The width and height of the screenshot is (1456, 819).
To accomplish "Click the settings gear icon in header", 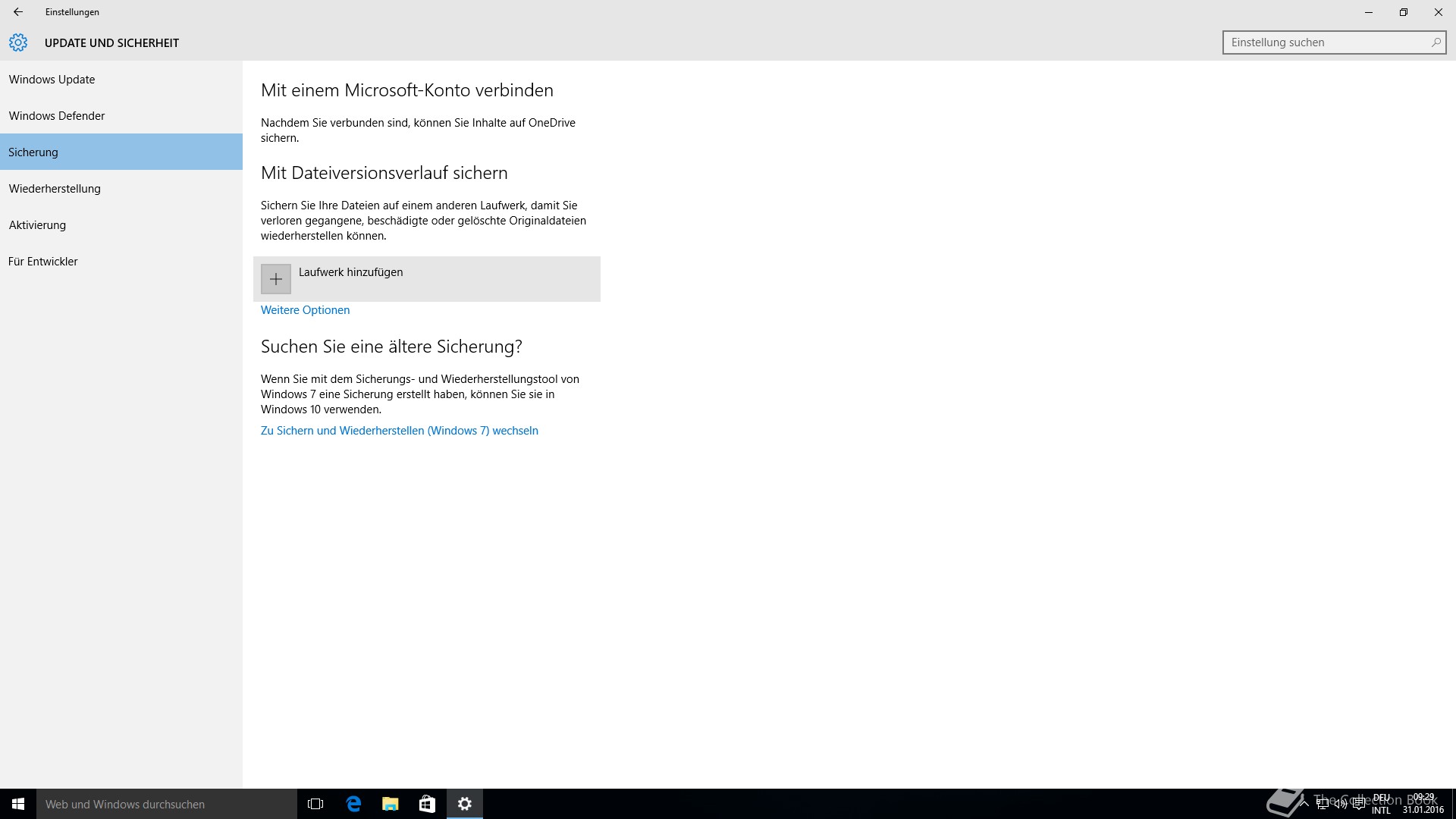I will click(x=18, y=42).
